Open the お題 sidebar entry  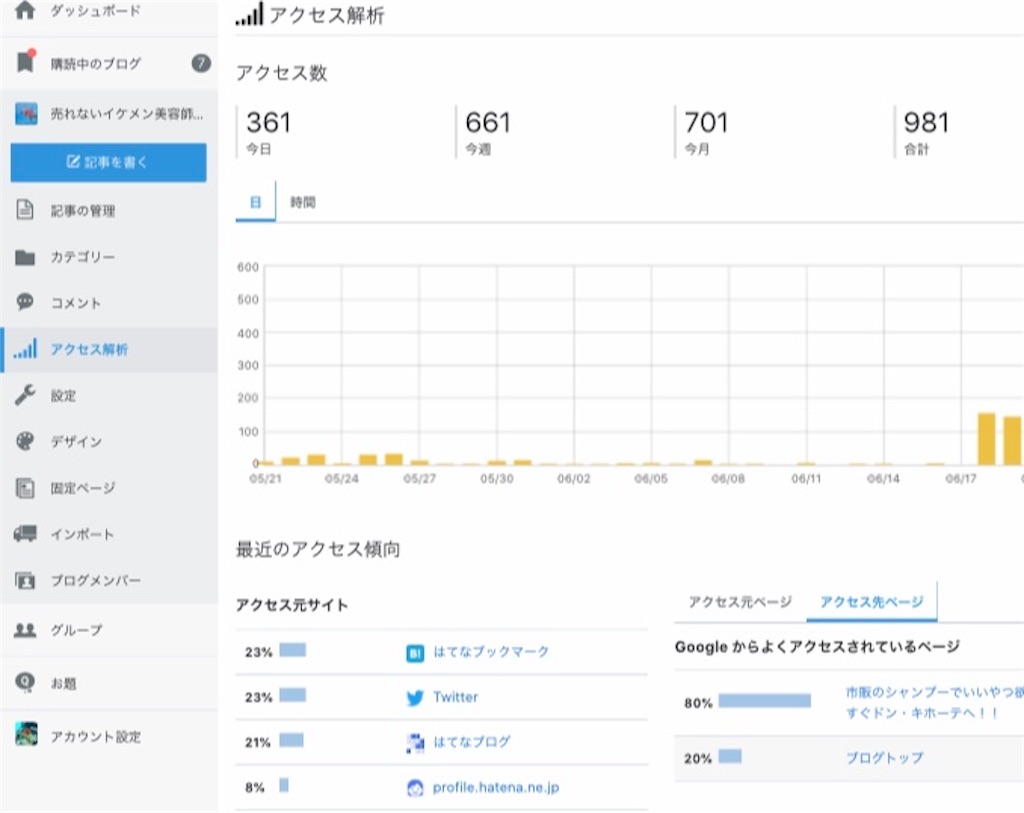pyautogui.click(x=63, y=684)
